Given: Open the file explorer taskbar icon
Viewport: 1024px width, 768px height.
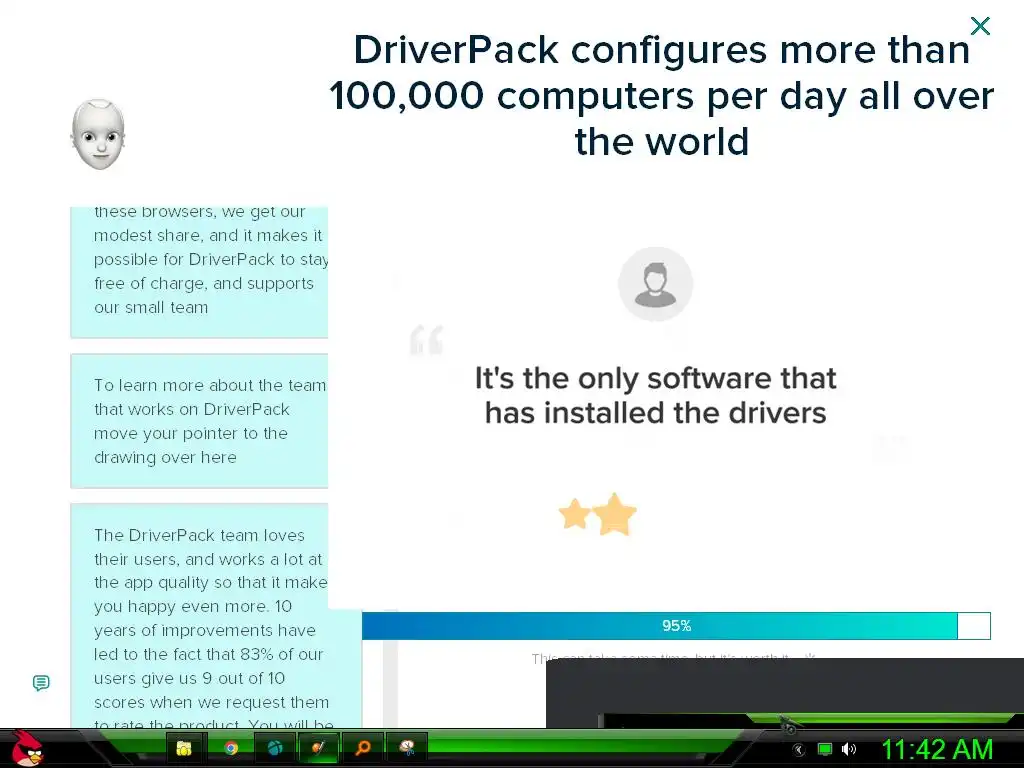Looking at the screenshot, I should click(x=185, y=748).
